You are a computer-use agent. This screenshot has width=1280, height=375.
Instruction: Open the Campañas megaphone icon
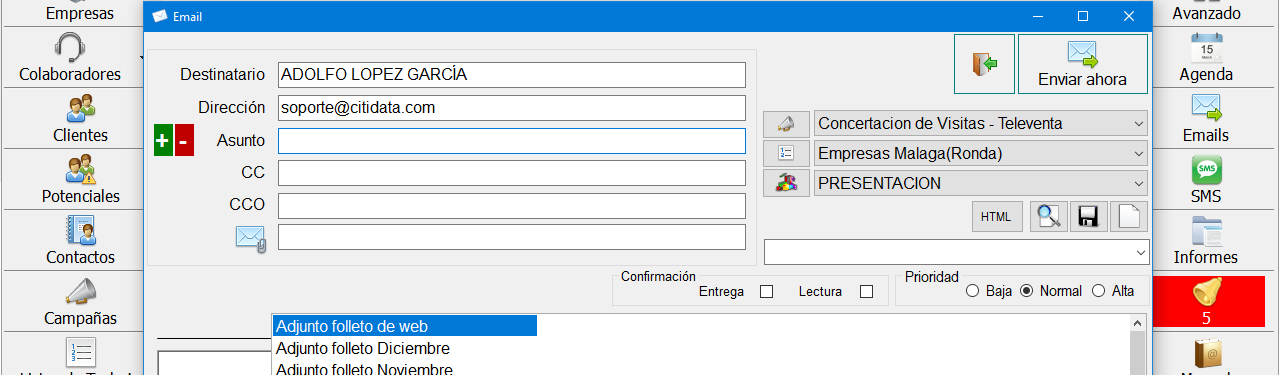(80, 291)
